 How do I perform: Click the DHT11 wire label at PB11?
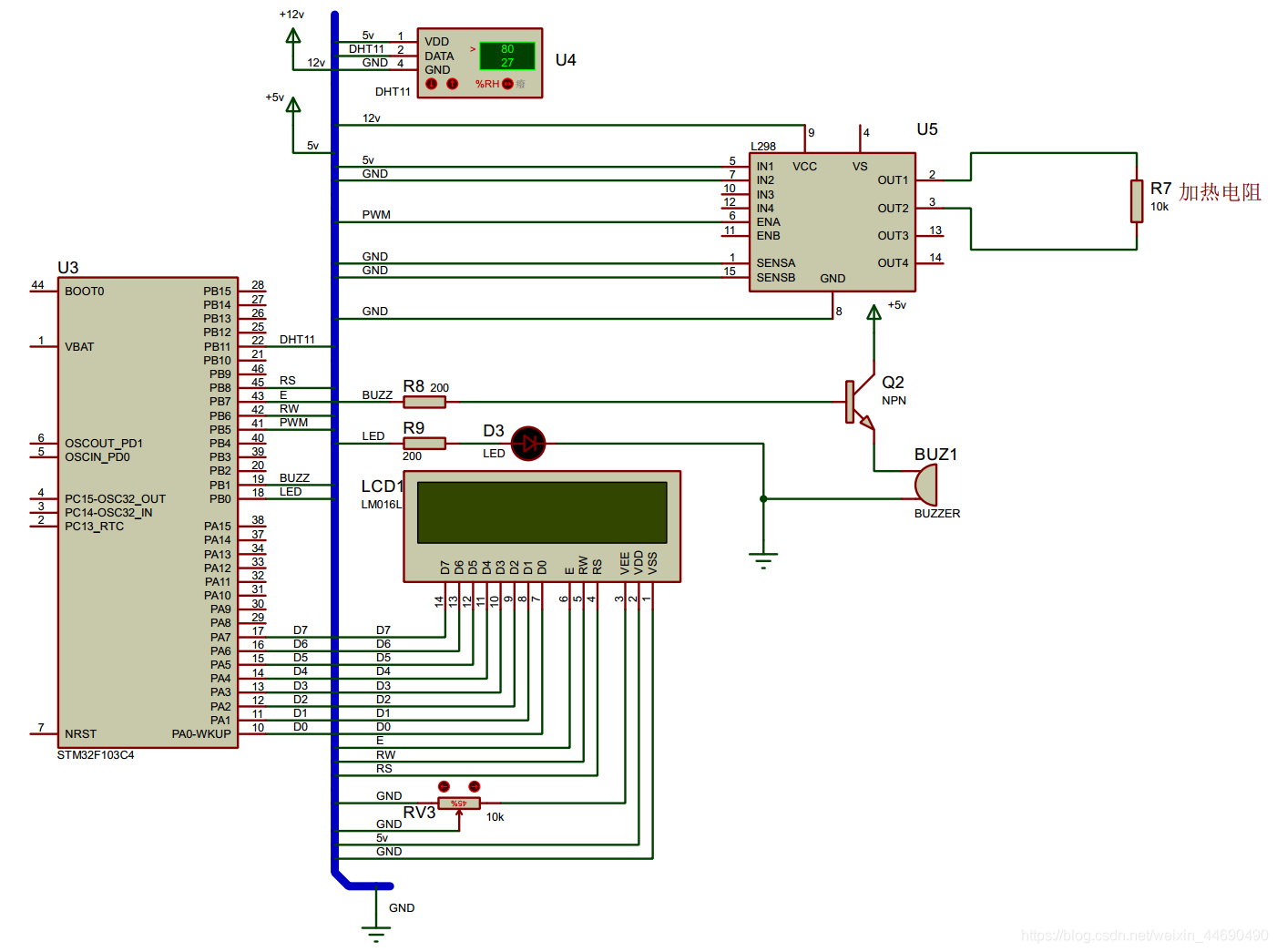pos(297,340)
